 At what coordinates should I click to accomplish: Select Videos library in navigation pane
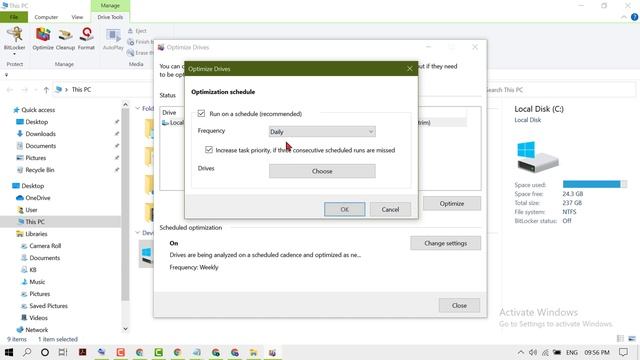[x=38, y=318]
